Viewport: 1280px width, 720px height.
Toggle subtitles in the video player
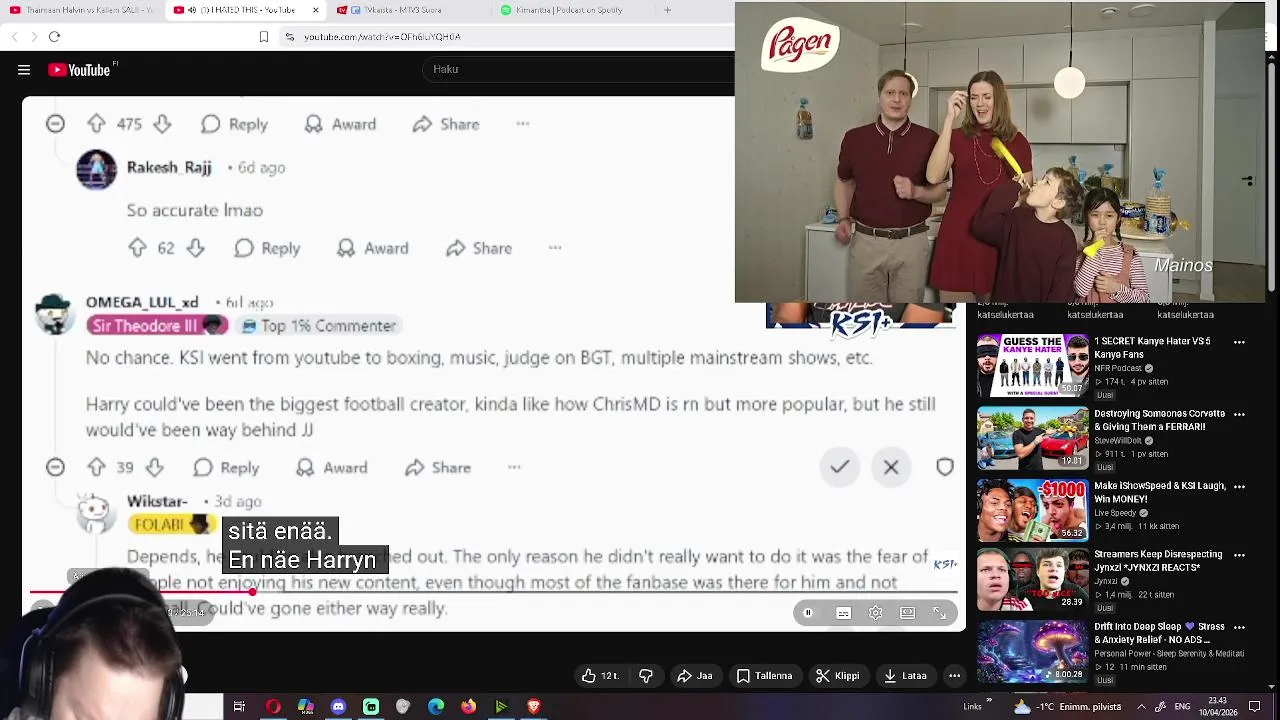point(843,613)
